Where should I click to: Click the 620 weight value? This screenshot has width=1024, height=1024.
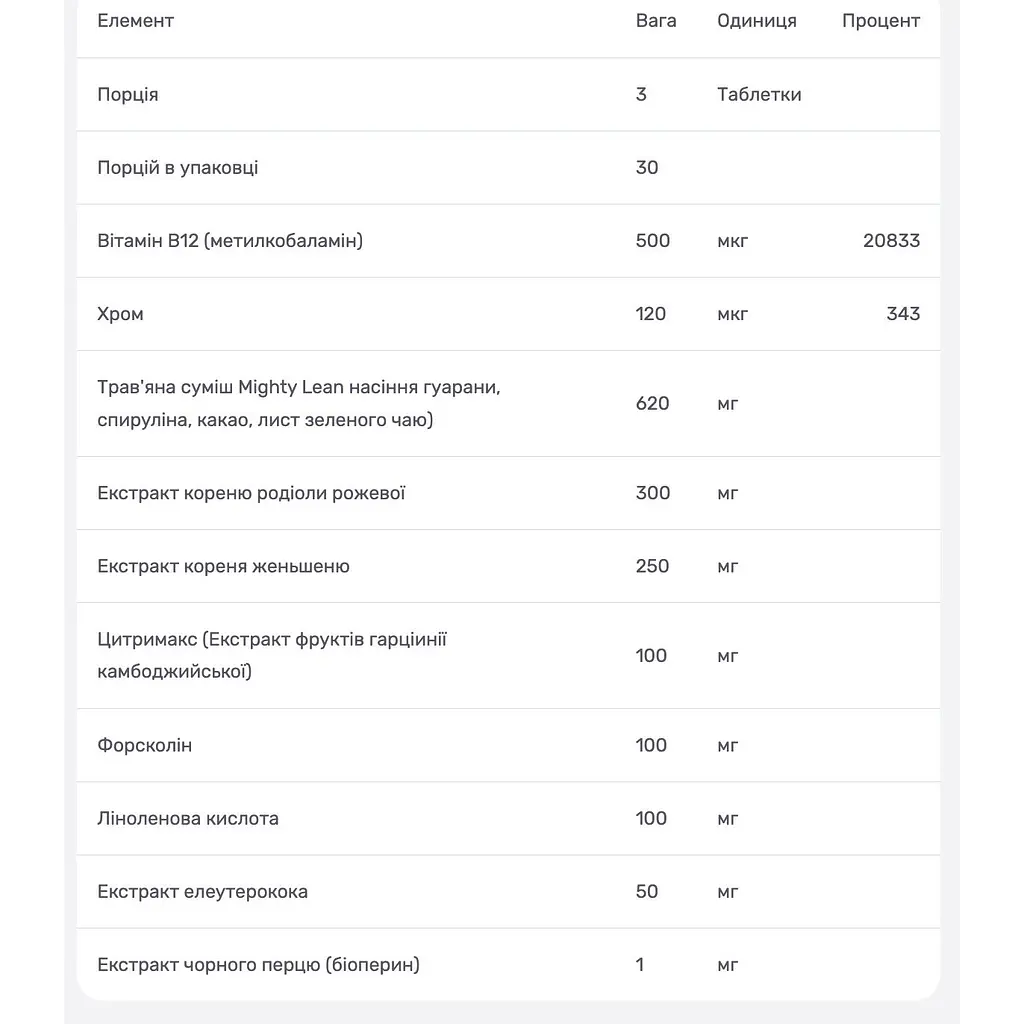(652, 404)
